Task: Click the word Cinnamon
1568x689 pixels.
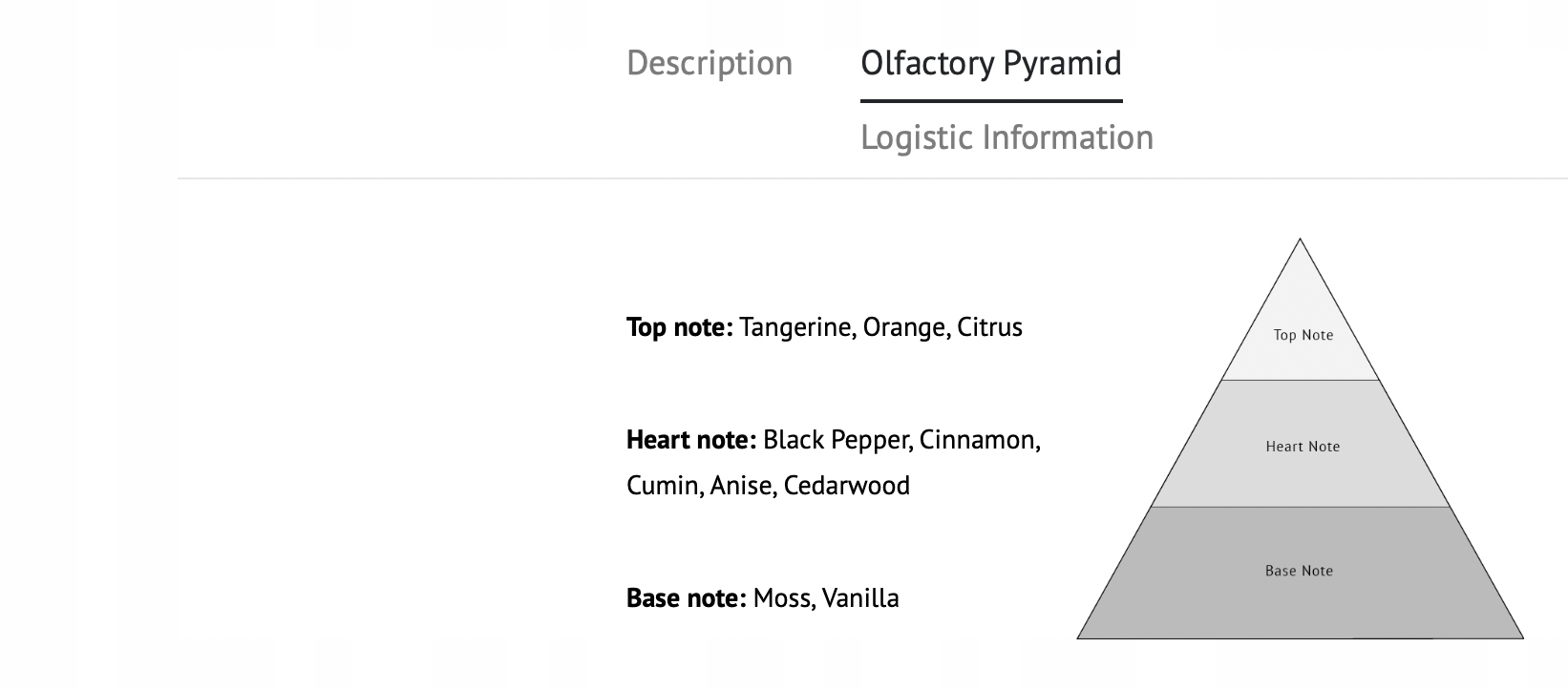Action: (979, 440)
